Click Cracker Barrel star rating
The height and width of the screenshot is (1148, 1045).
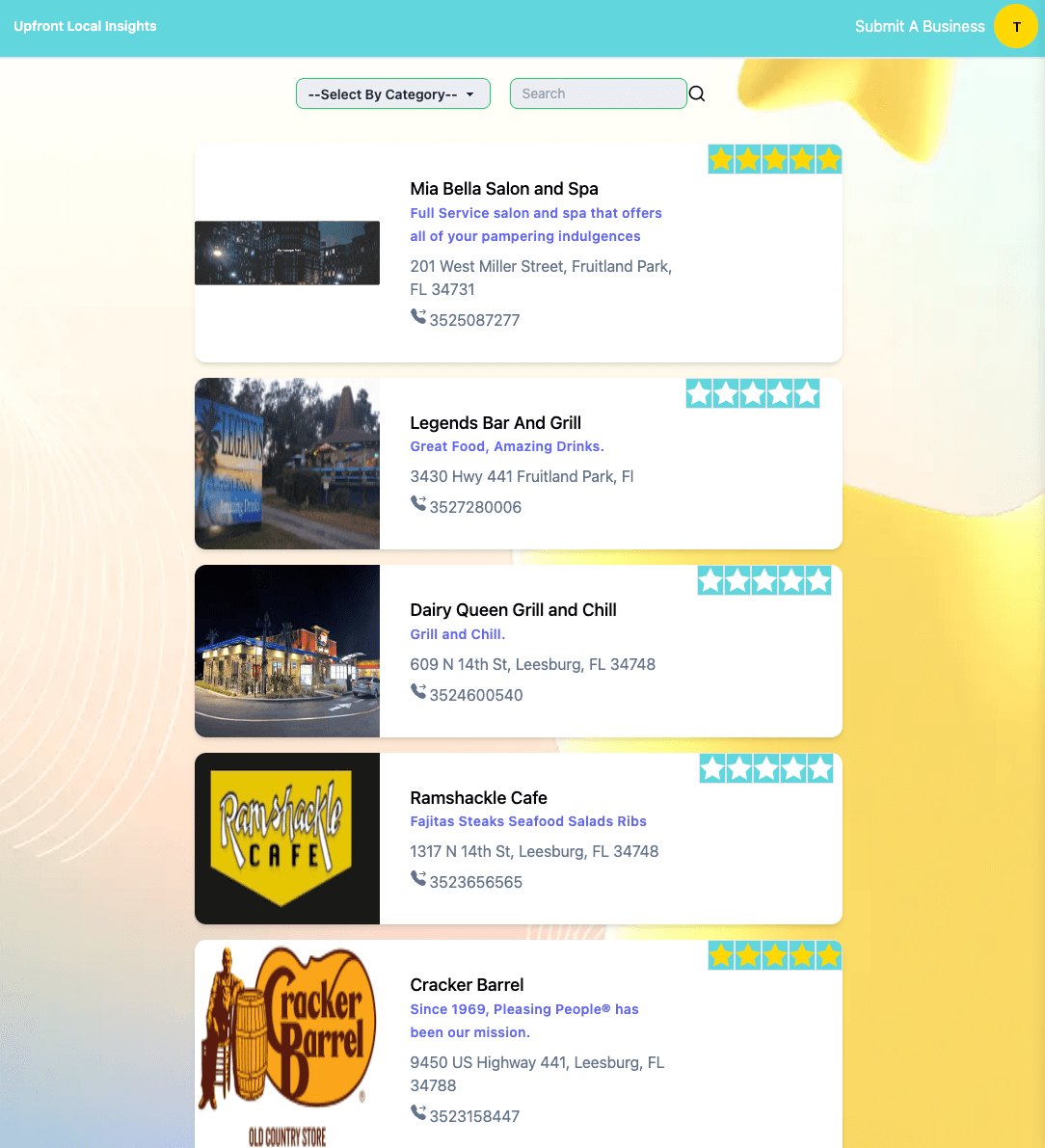[775, 955]
